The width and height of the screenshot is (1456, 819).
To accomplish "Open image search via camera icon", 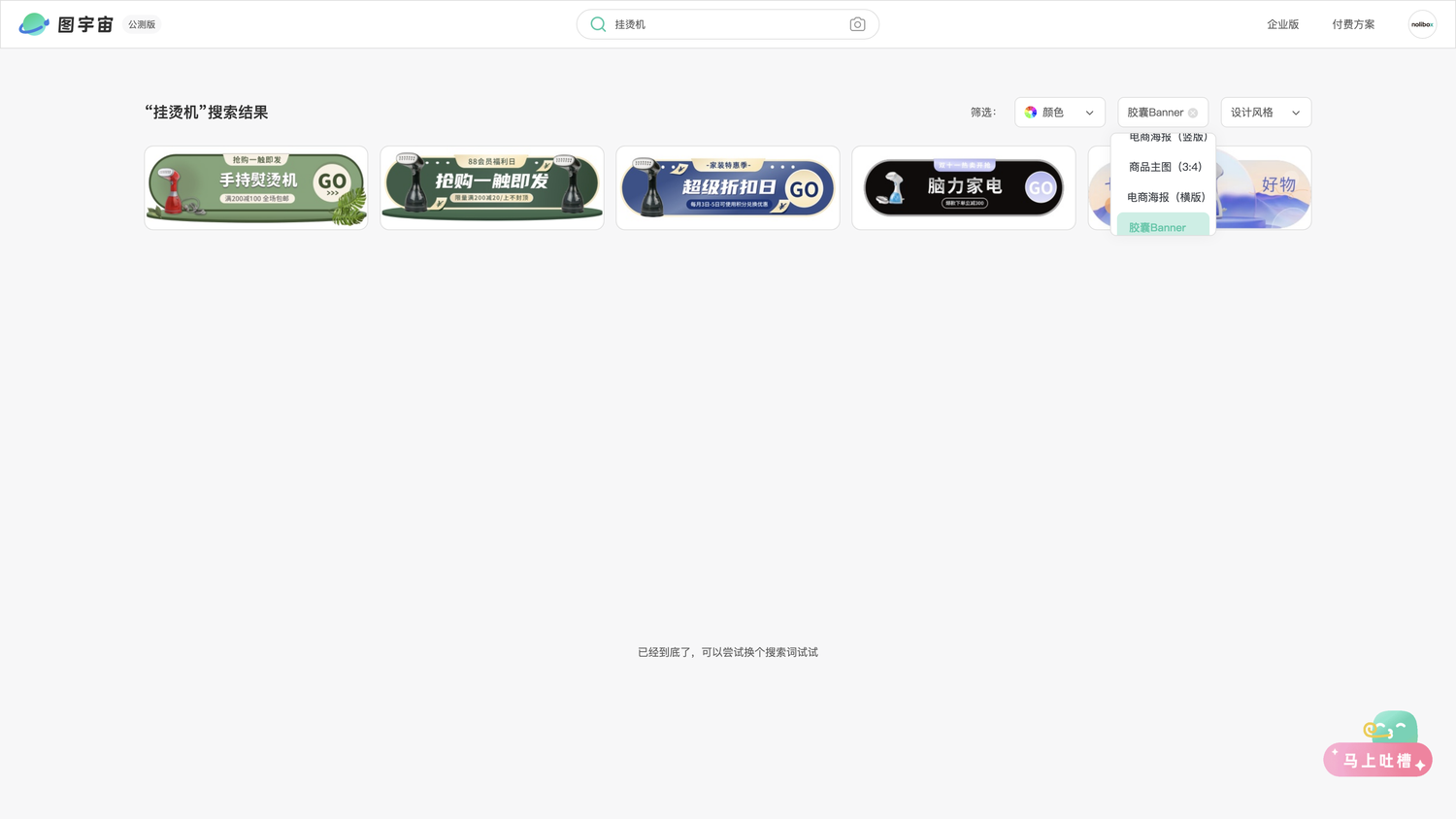I will coord(857,24).
